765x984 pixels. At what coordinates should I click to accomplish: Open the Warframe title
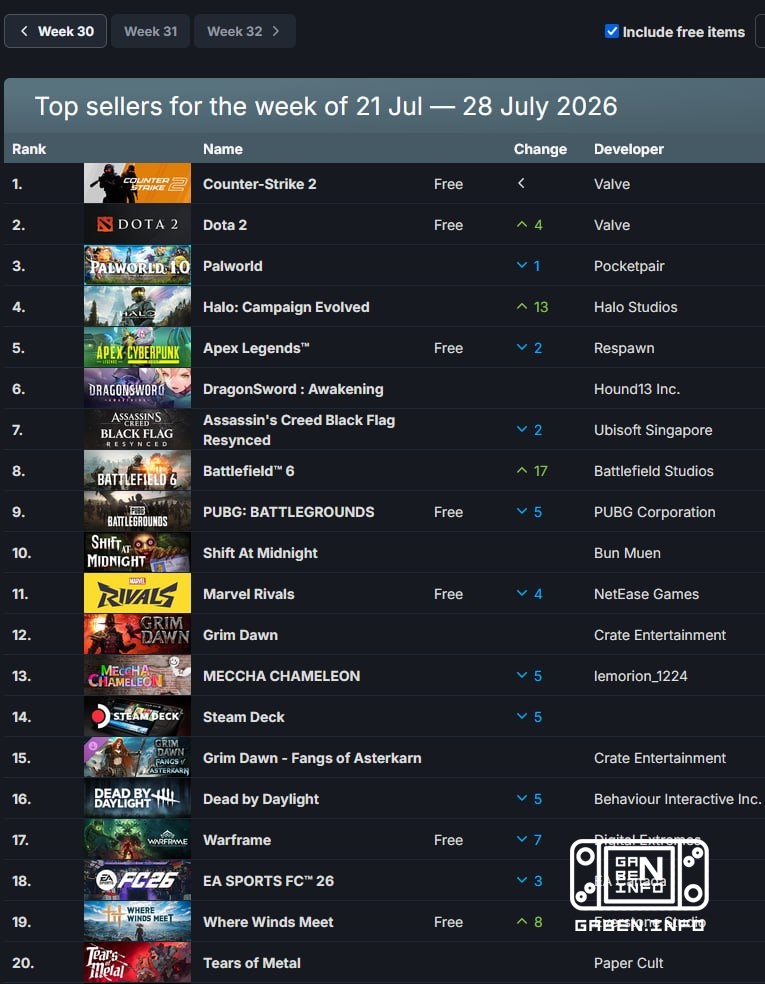point(237,840)
